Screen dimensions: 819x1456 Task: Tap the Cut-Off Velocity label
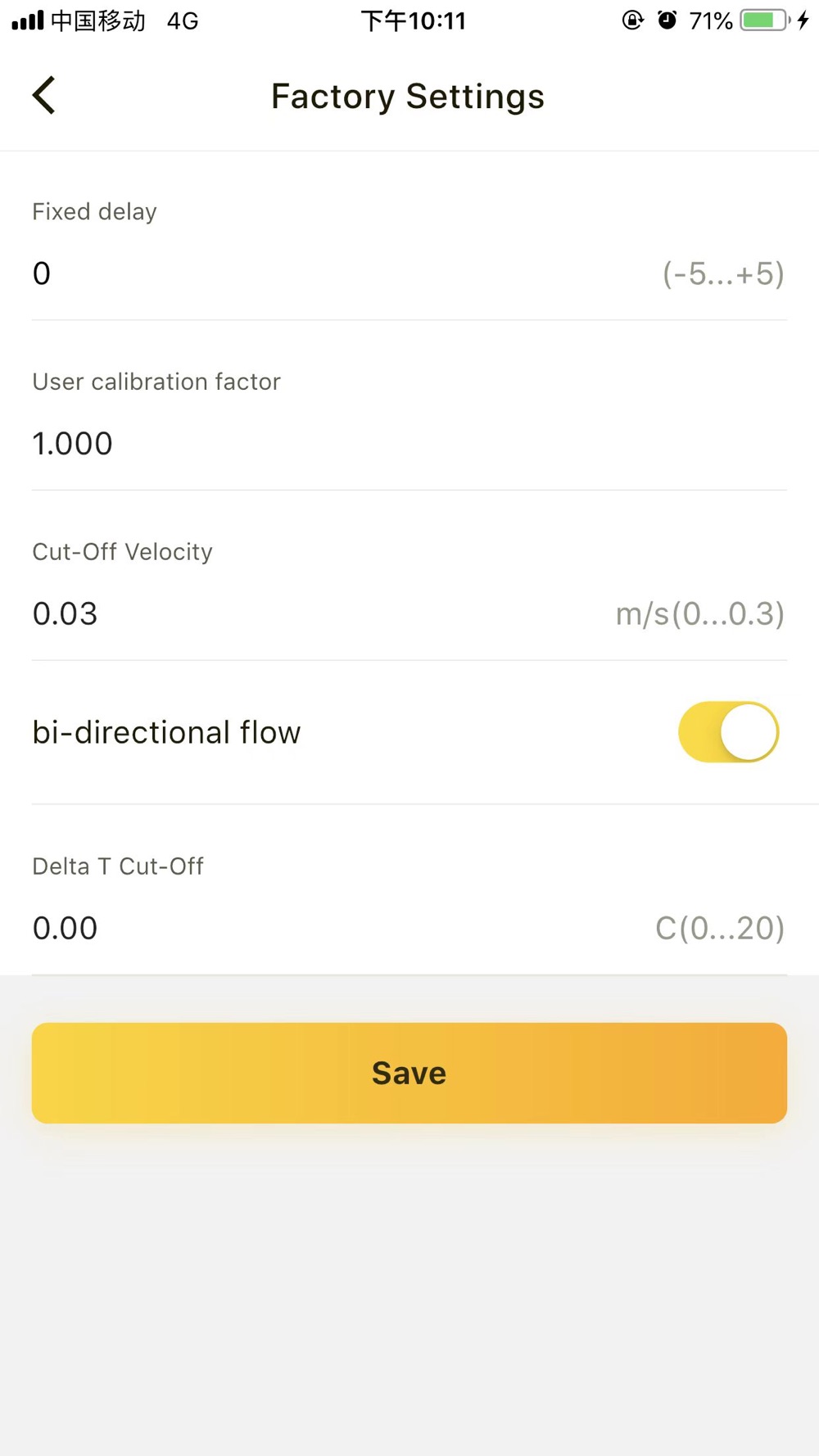click(122, 552)
